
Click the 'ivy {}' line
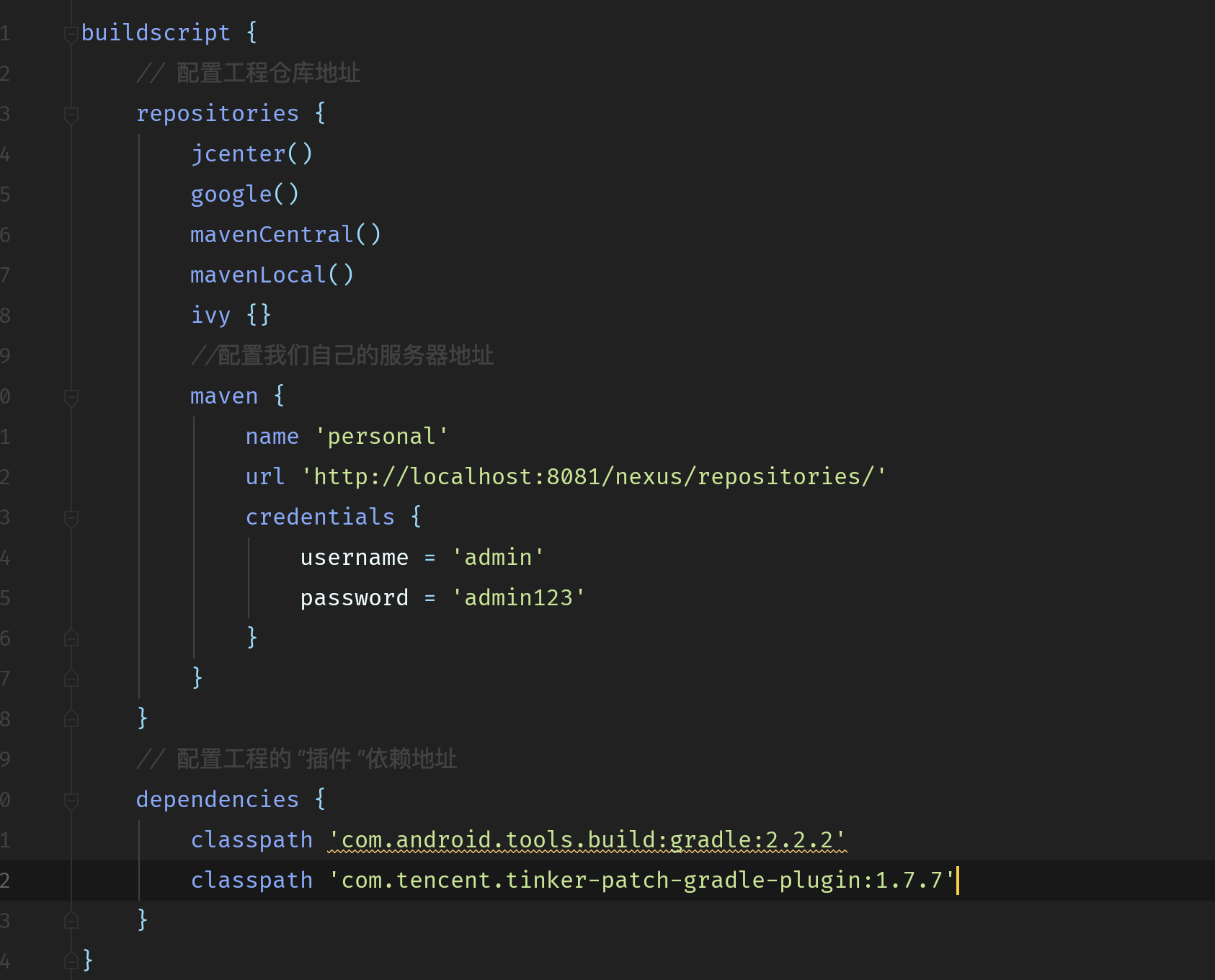(x=231, y=315)
